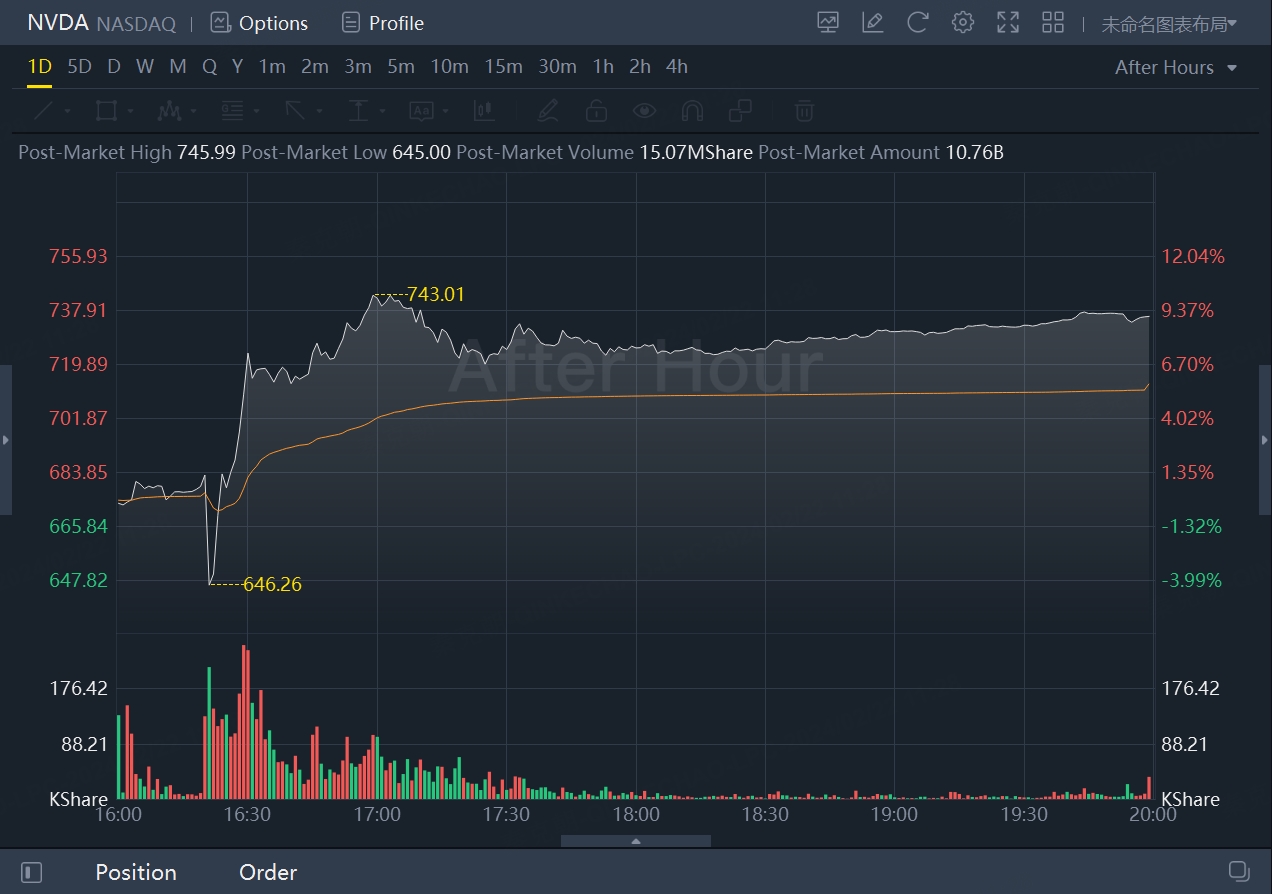This screenshot has width=1272, height=894.
Task: Open the rectangle tool dropdown arrow
Action: (130, 111)
